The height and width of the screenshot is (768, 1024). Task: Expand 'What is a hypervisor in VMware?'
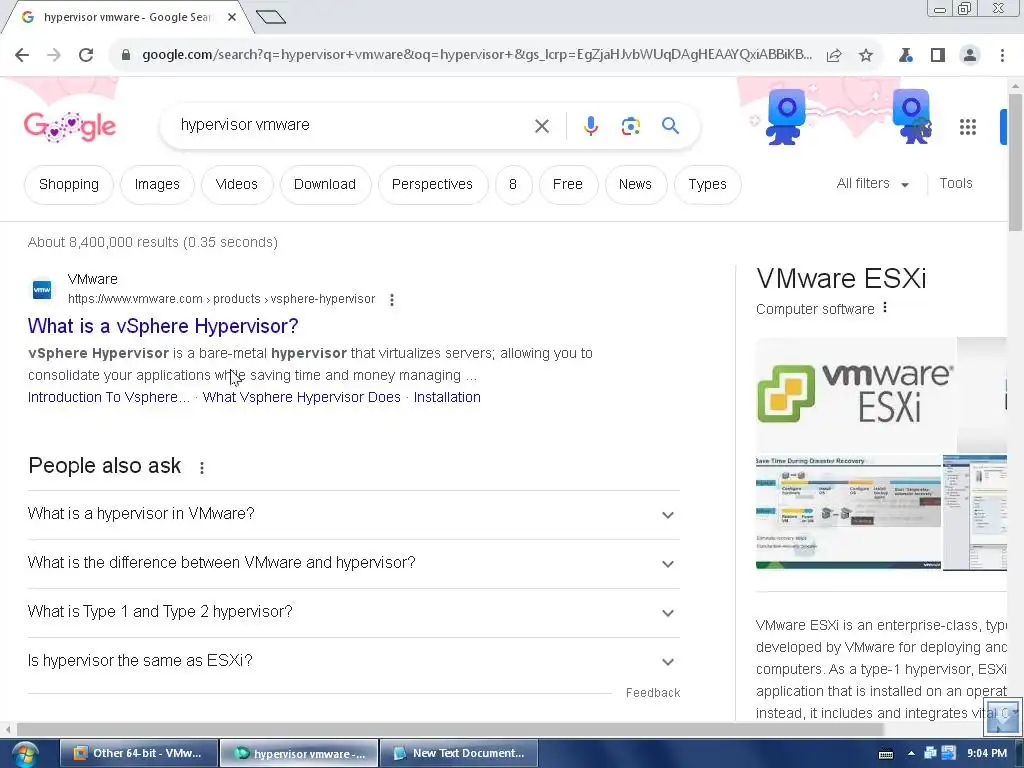[353, 515]
